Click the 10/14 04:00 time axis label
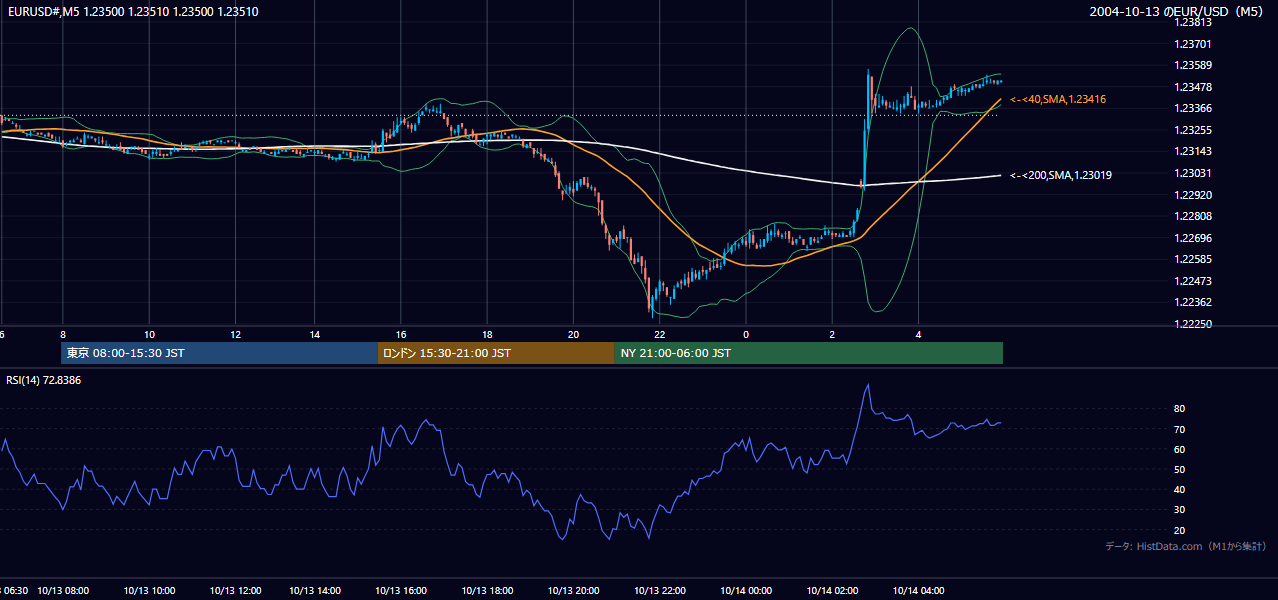The image size is (1278, 600). tap(919, 590)
